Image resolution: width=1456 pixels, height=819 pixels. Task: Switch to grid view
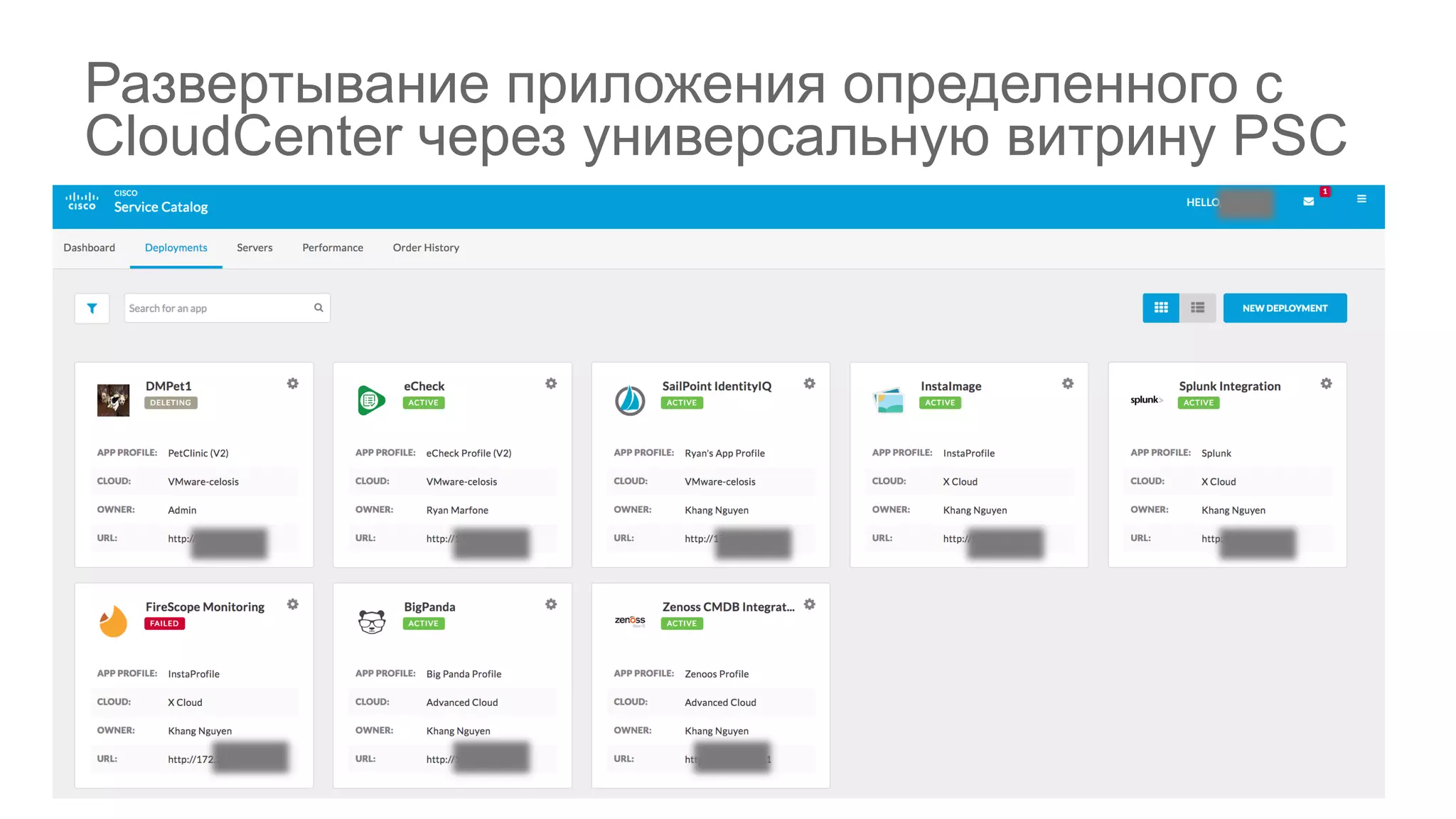(1161, 308)
